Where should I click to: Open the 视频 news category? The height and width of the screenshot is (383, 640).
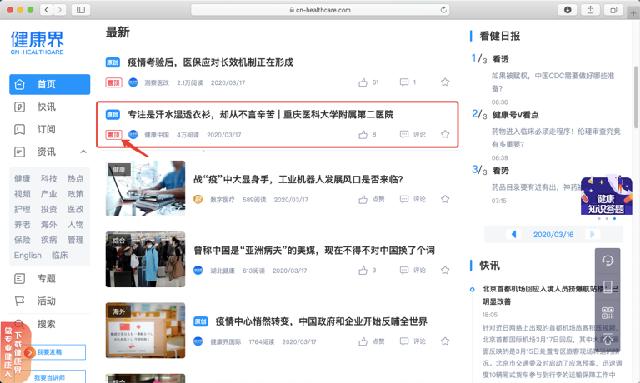click(x=22, y=194)
